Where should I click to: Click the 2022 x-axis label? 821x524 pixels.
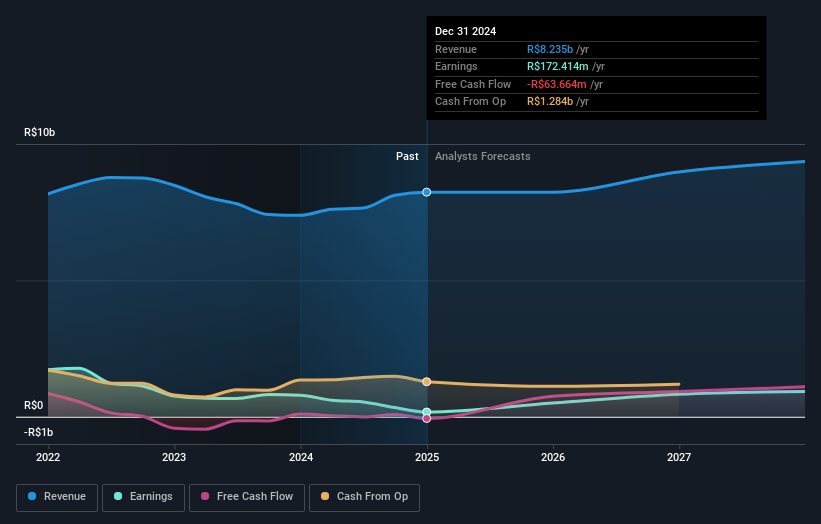pos(48,457)
